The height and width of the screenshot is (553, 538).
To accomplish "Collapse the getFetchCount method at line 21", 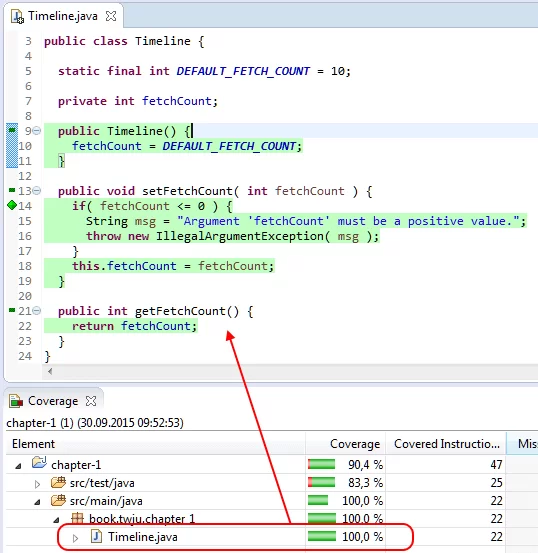I will [x=37, y=311].
